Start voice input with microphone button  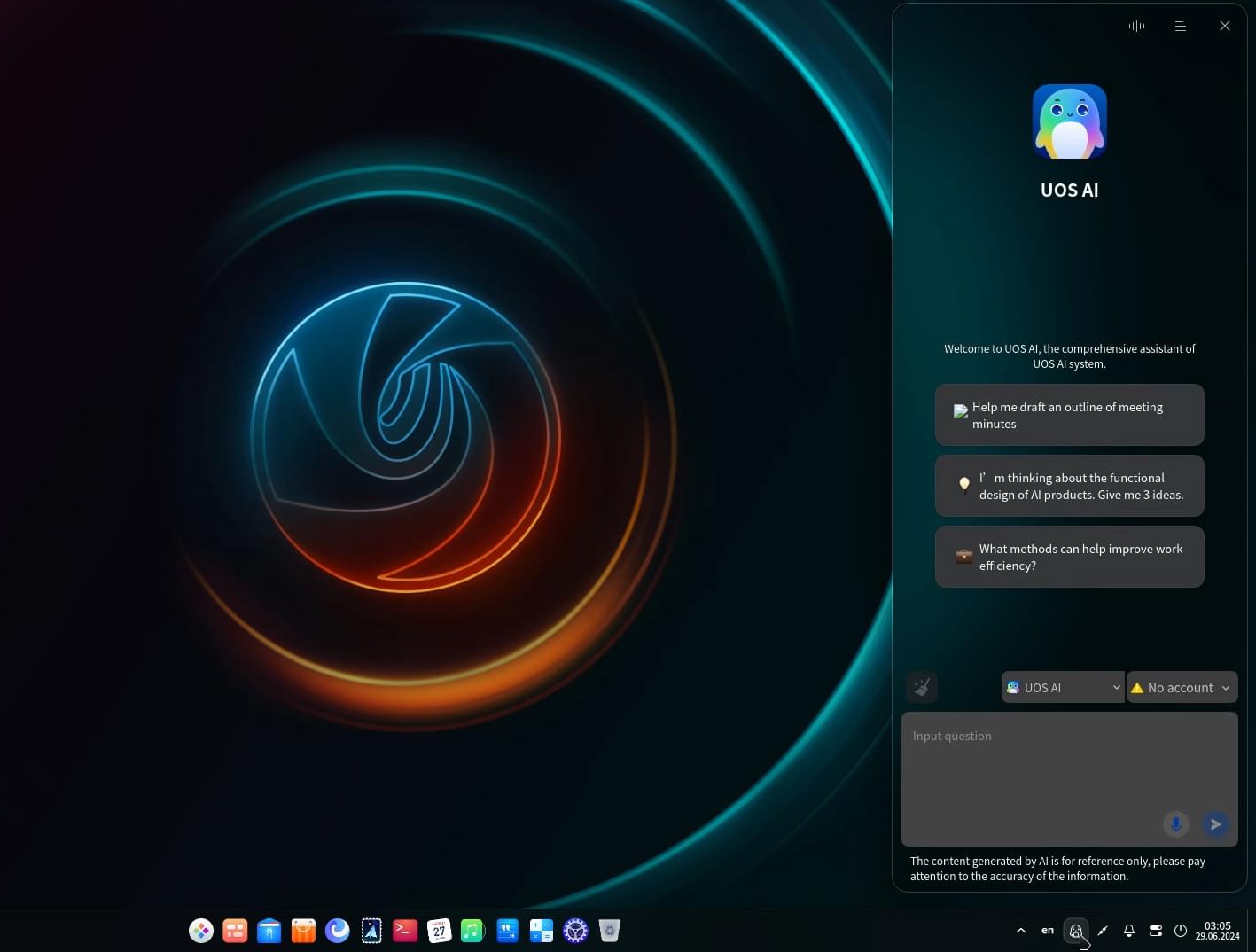(x=1175, y=824)
